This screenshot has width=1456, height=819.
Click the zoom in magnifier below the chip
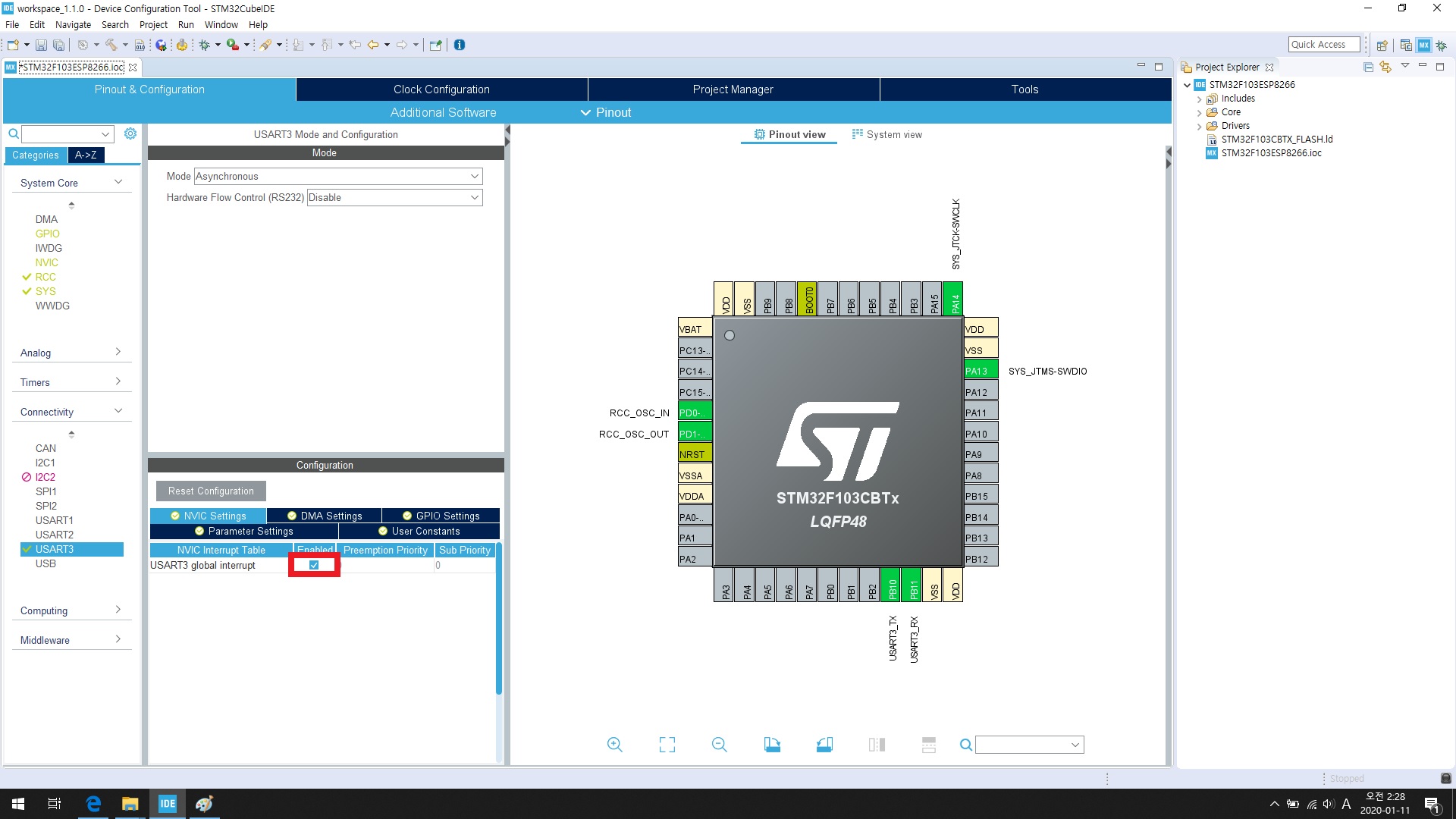(x=614, y=745)
